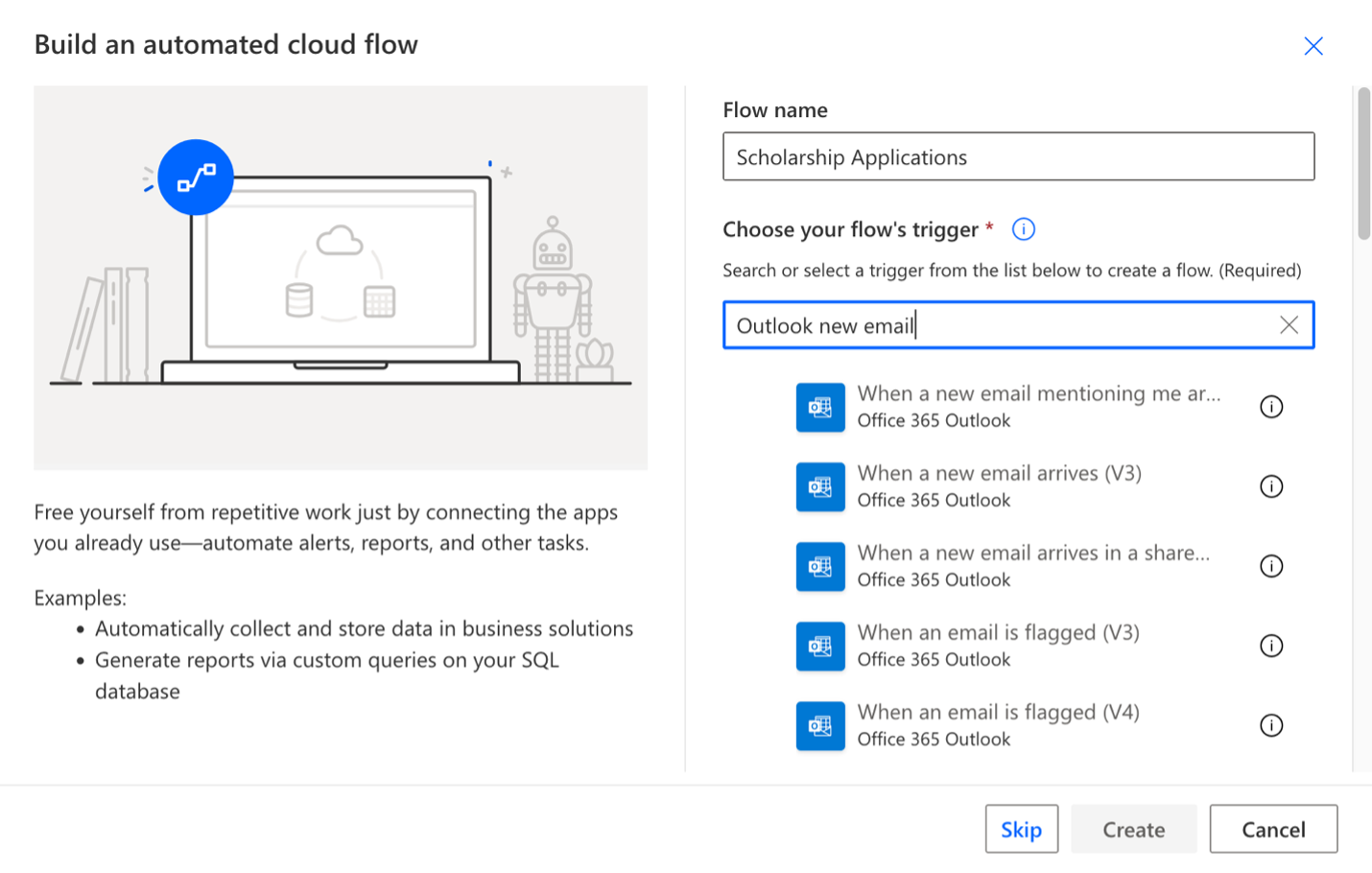
Task: Click the Office 365 Outlook icon on first trigger
Action: tap(820, 407)
